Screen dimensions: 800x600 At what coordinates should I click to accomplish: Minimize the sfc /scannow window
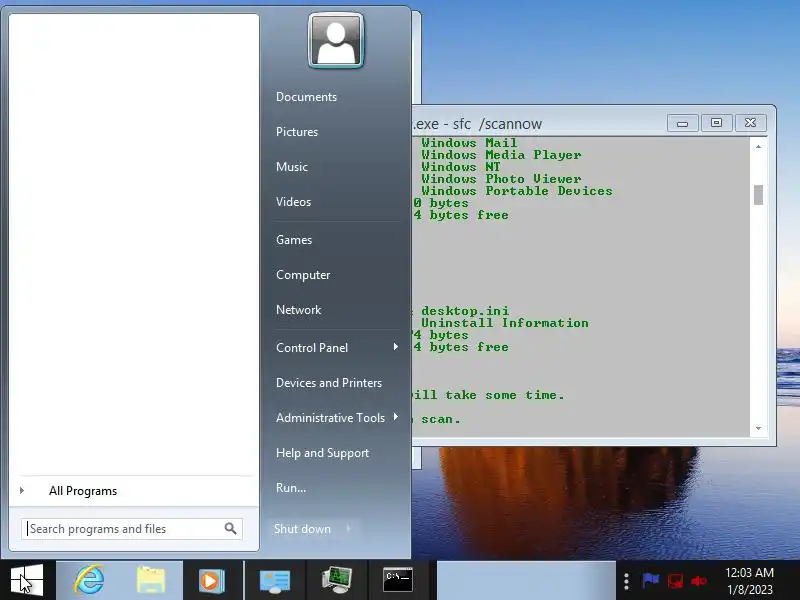(683, 123)
